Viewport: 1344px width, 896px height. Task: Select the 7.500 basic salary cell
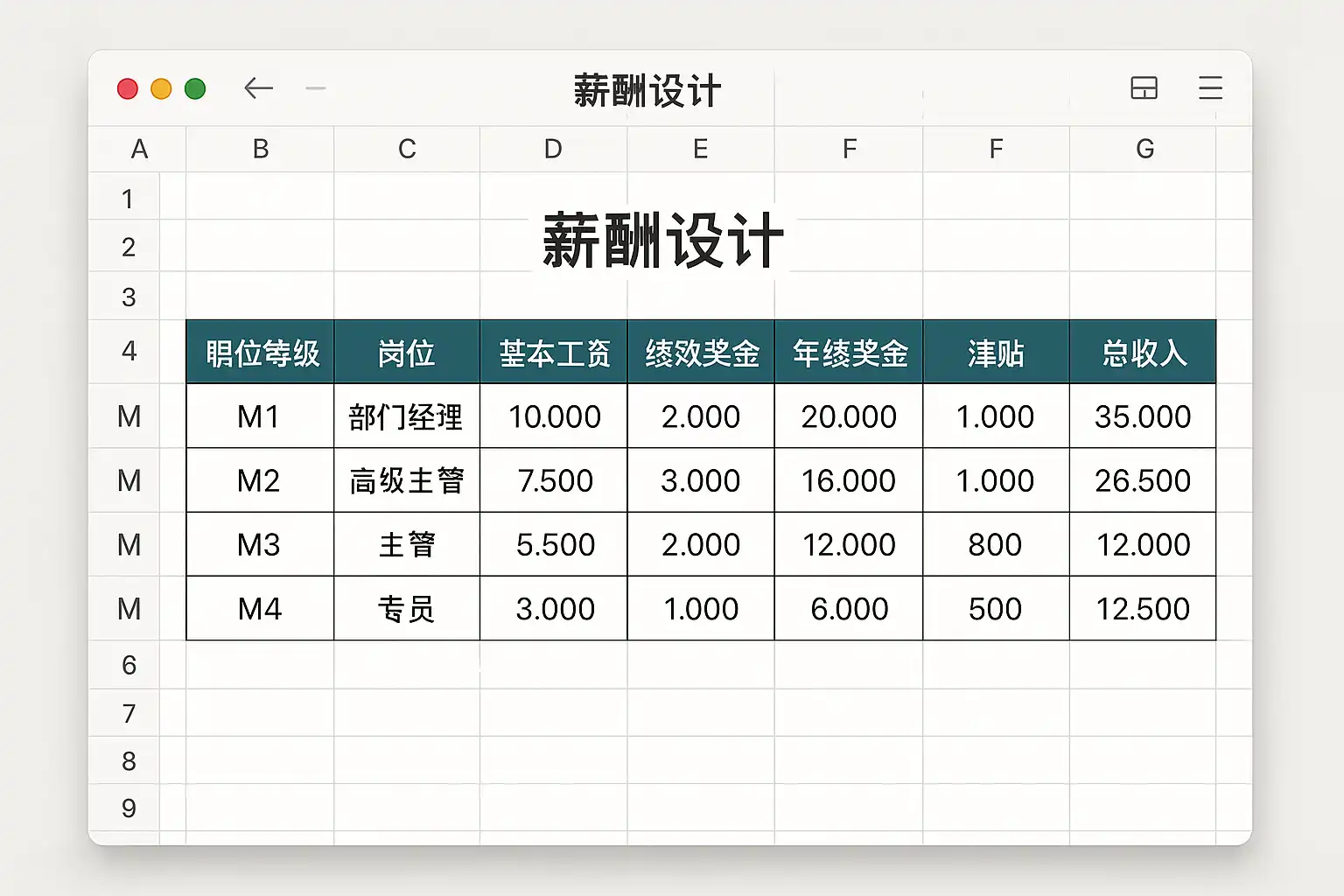554,480
